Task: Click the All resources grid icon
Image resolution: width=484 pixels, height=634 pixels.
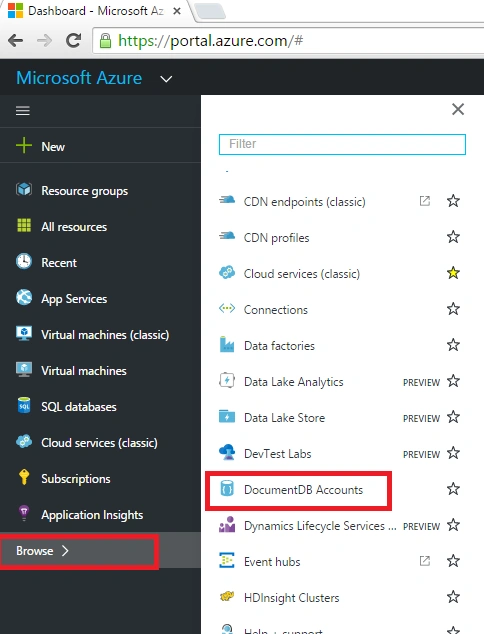Action: tap(24, 225)
